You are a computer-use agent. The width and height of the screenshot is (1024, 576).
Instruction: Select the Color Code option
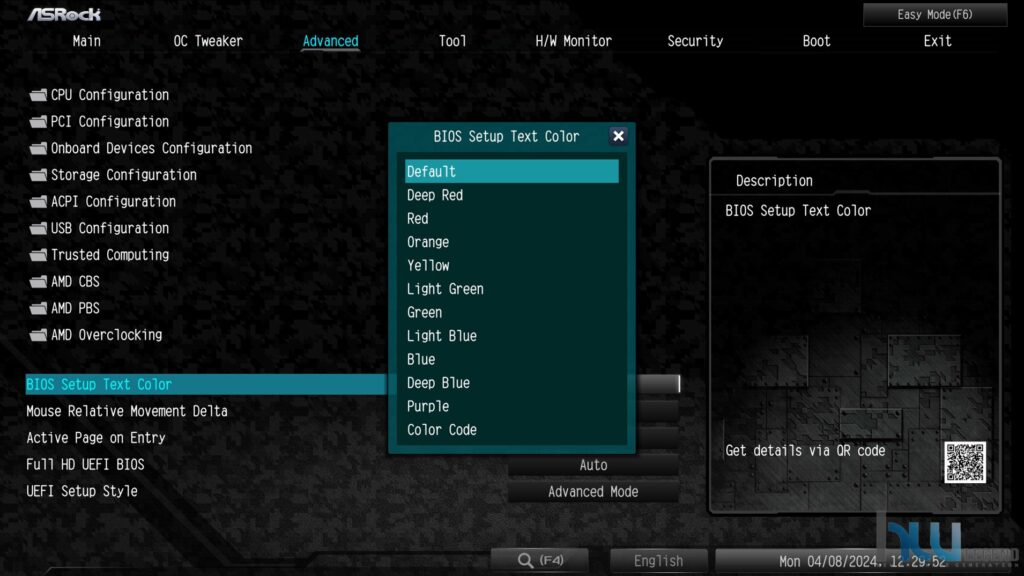coord(511,430)
